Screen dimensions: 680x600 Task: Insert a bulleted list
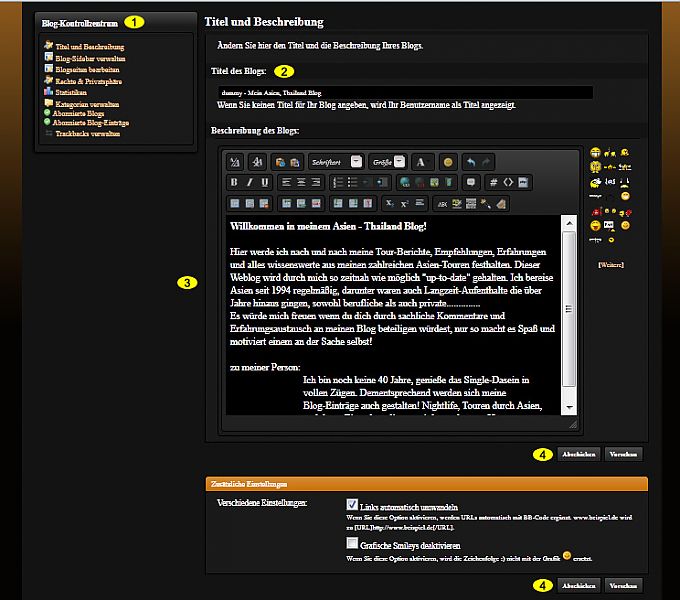tap(353, 183)
